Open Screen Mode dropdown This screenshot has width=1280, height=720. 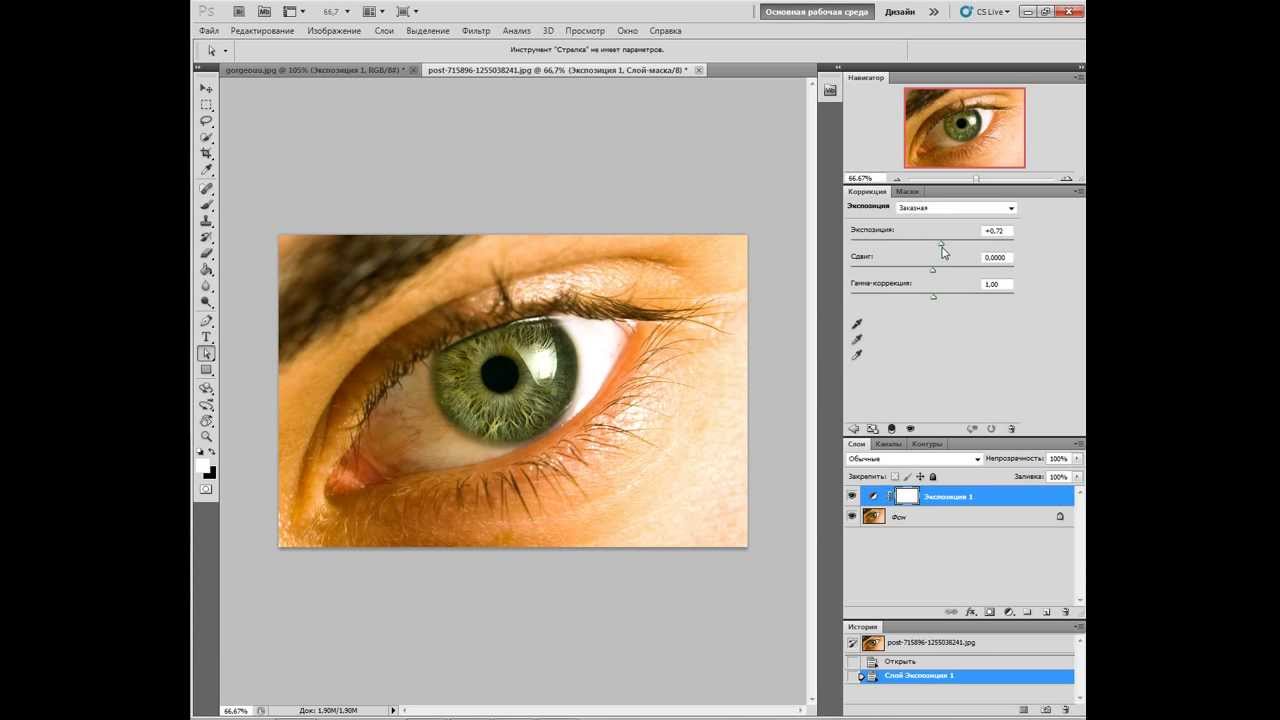pos(407,11)
